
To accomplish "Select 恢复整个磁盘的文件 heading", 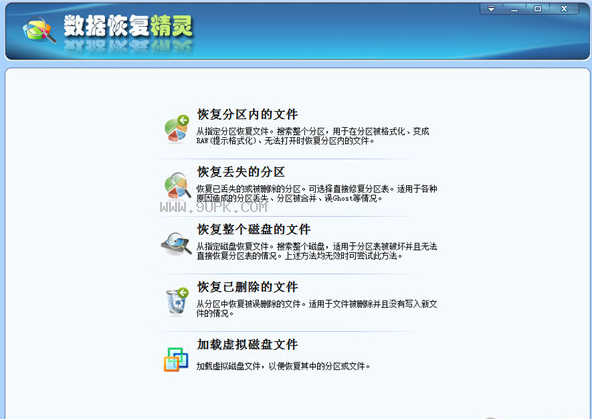I will [254, 230].
